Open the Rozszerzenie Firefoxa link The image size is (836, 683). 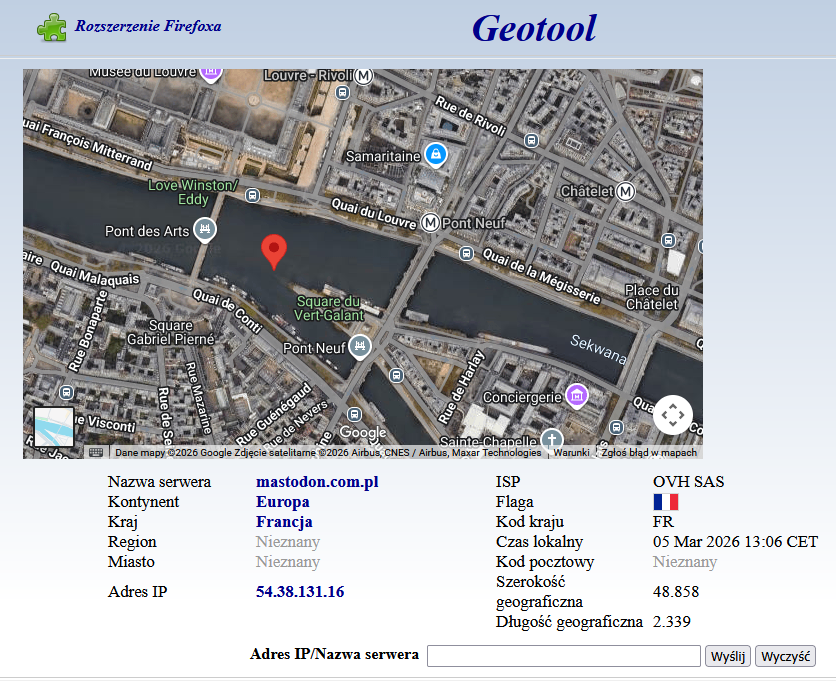[x=148, y=26]
